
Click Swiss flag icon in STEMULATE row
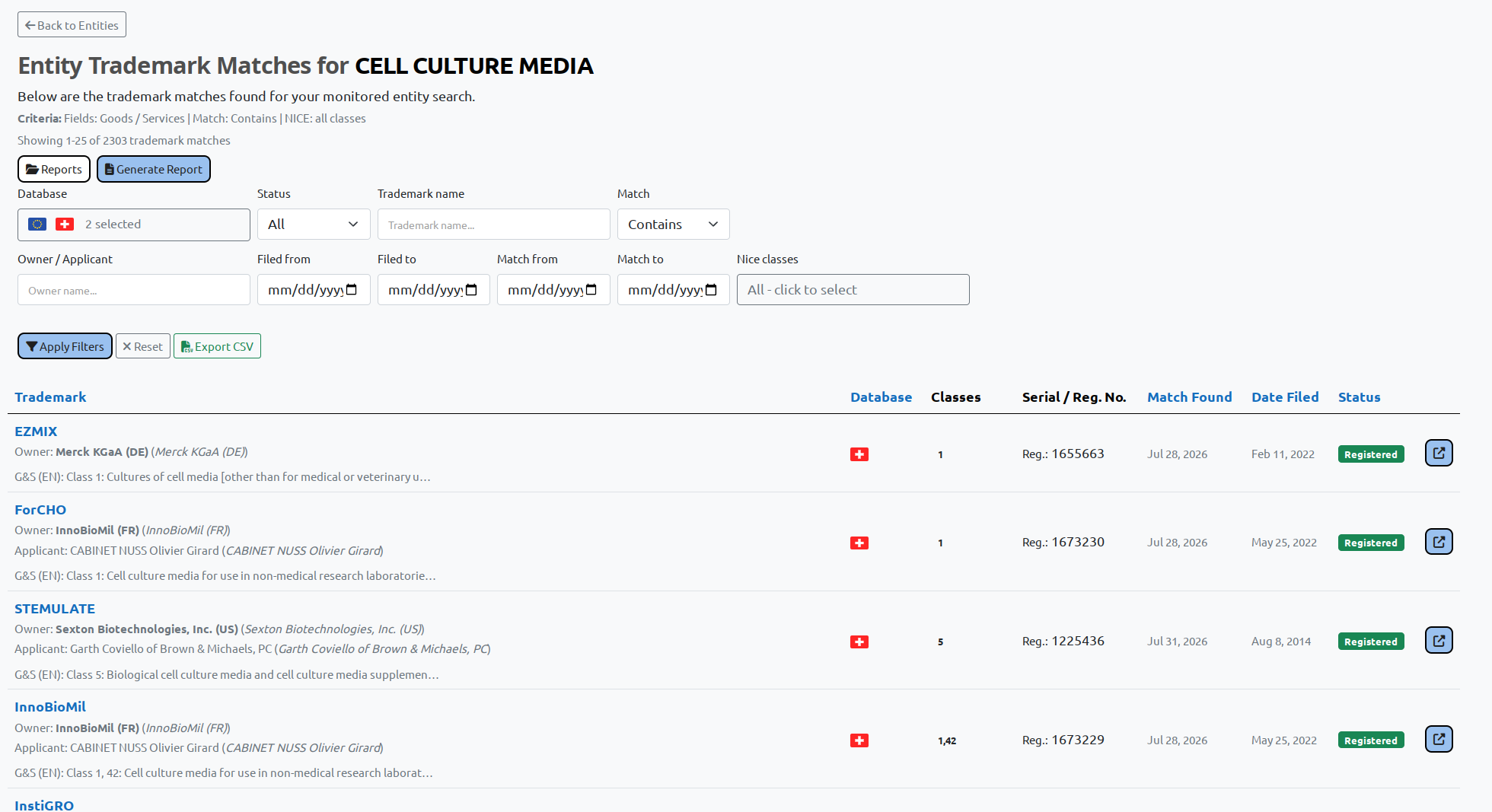point(859,642)
